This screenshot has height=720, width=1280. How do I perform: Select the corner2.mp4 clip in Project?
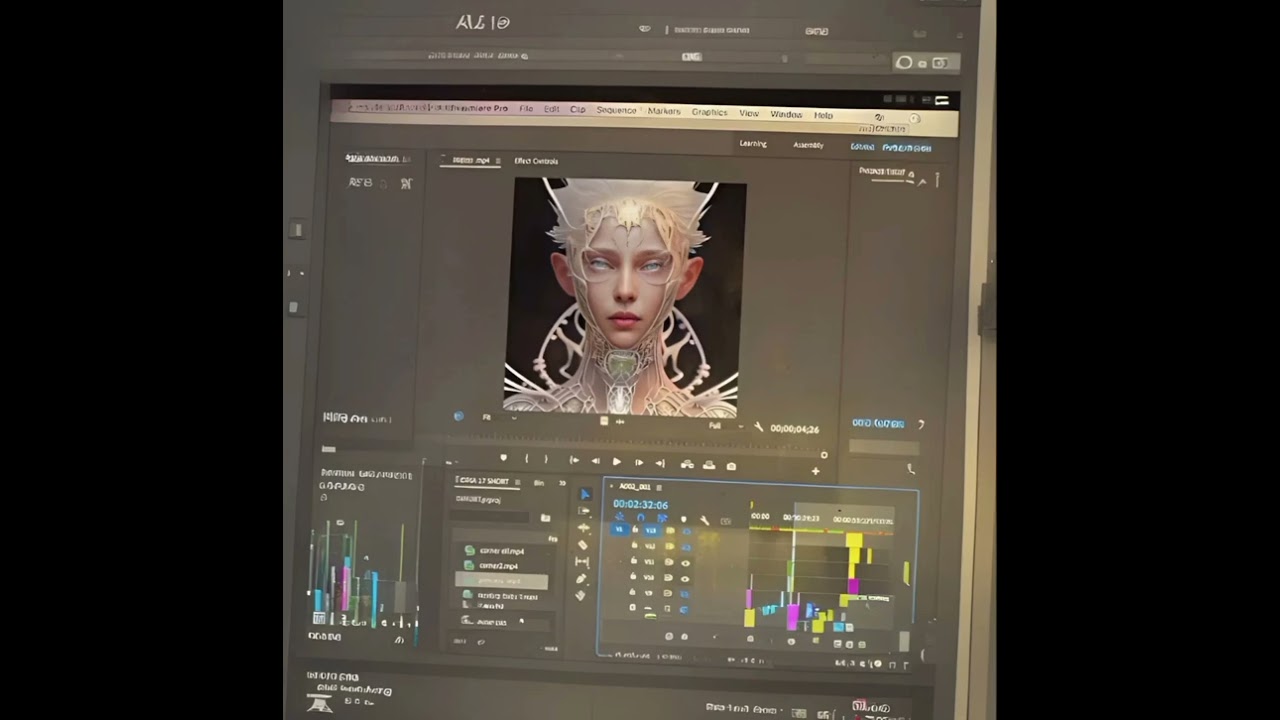pos(498,566)
